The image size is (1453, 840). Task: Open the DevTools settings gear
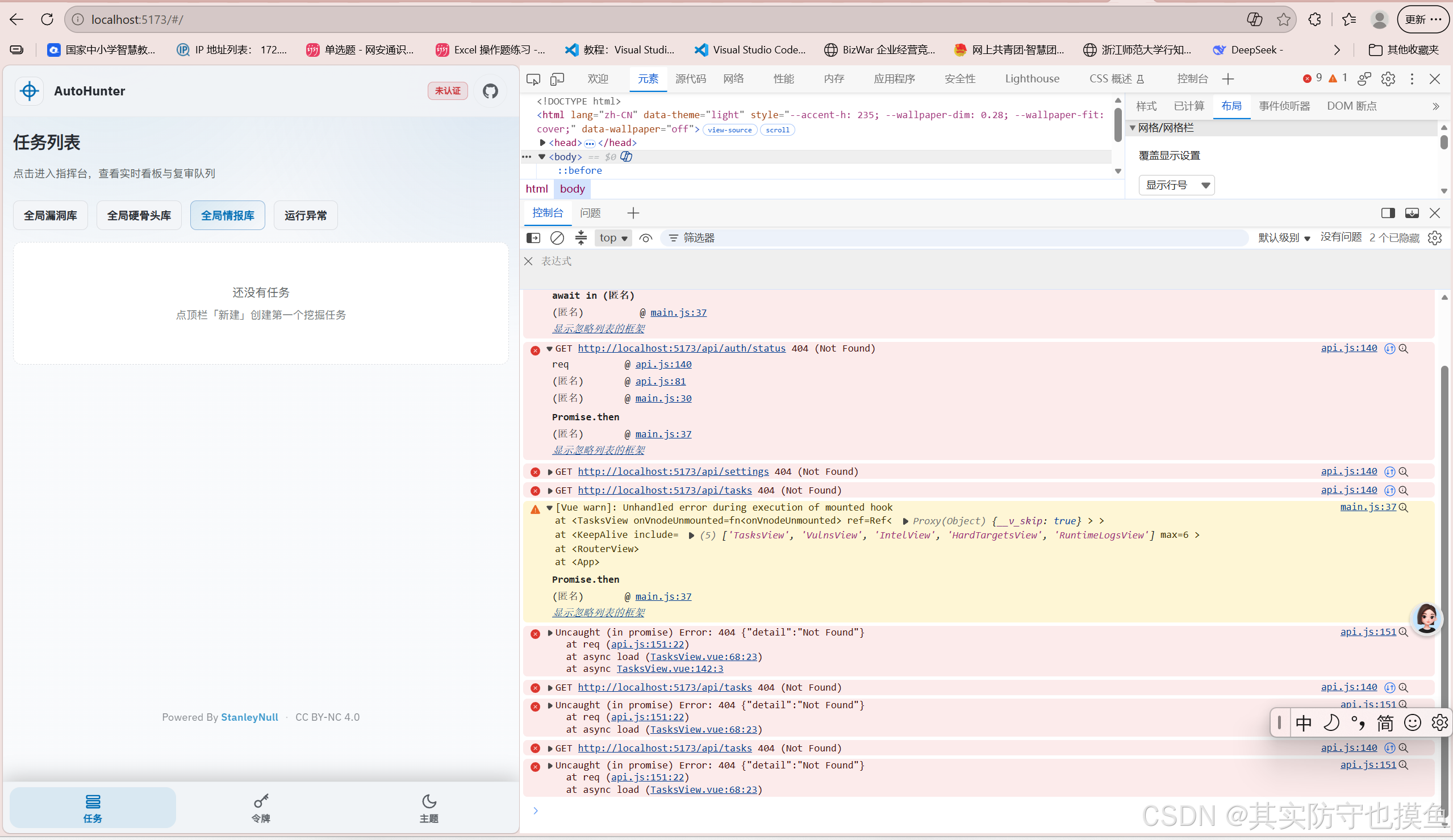click(x=1388, y=79)
